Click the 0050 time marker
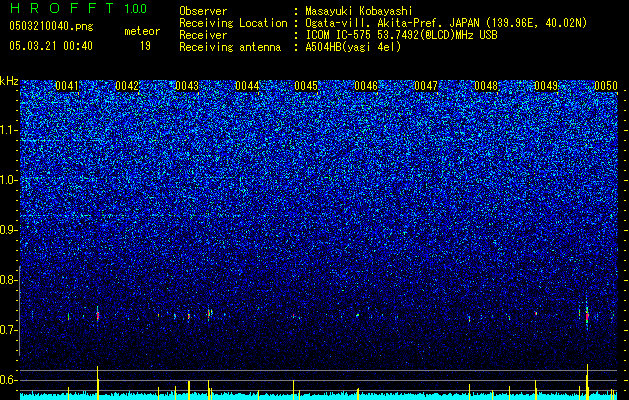The width and height of the screenshot is (629, 400). (606, 86)
